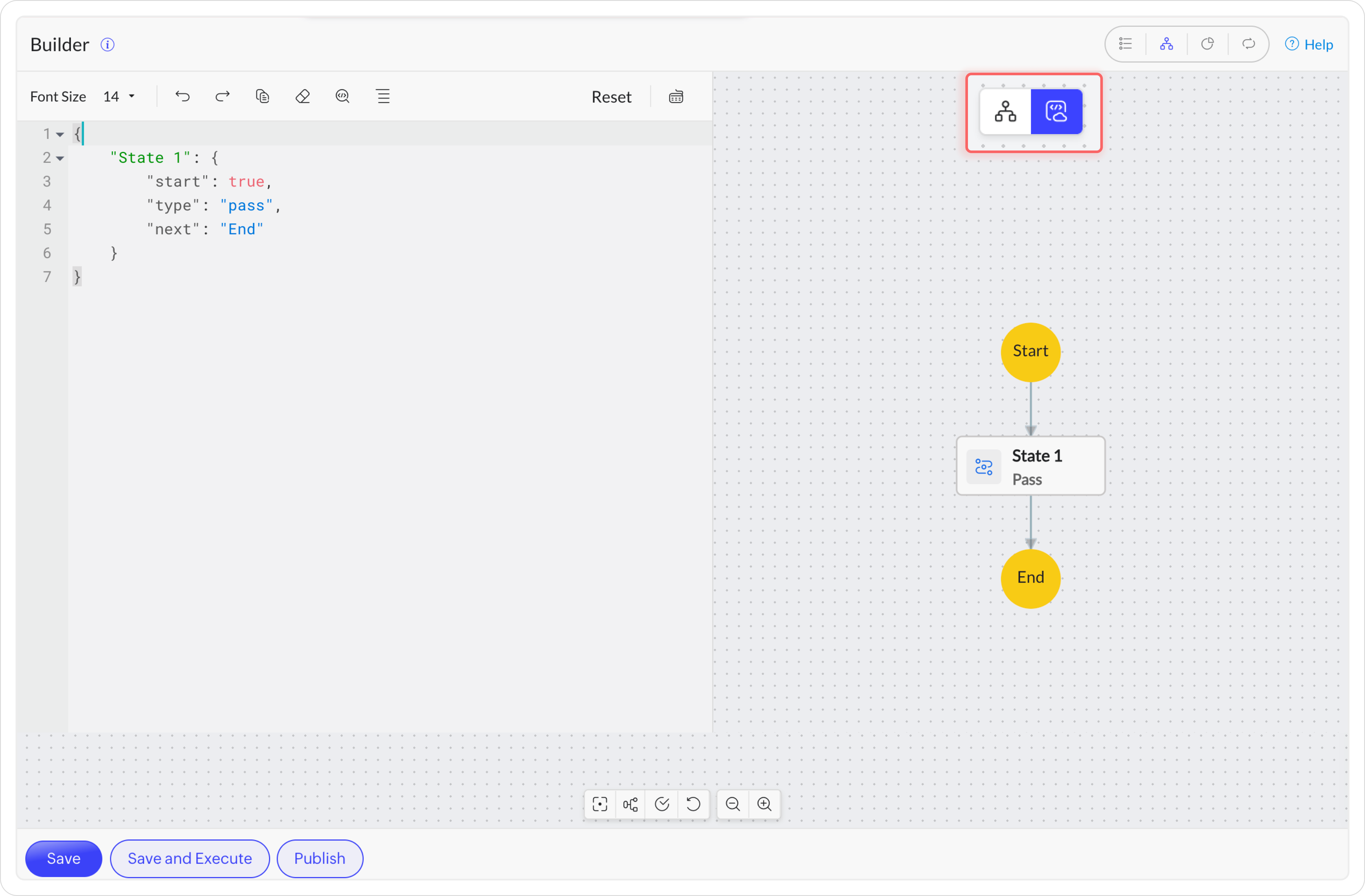Open the keyboard shortcuts icon

[676, 97]
